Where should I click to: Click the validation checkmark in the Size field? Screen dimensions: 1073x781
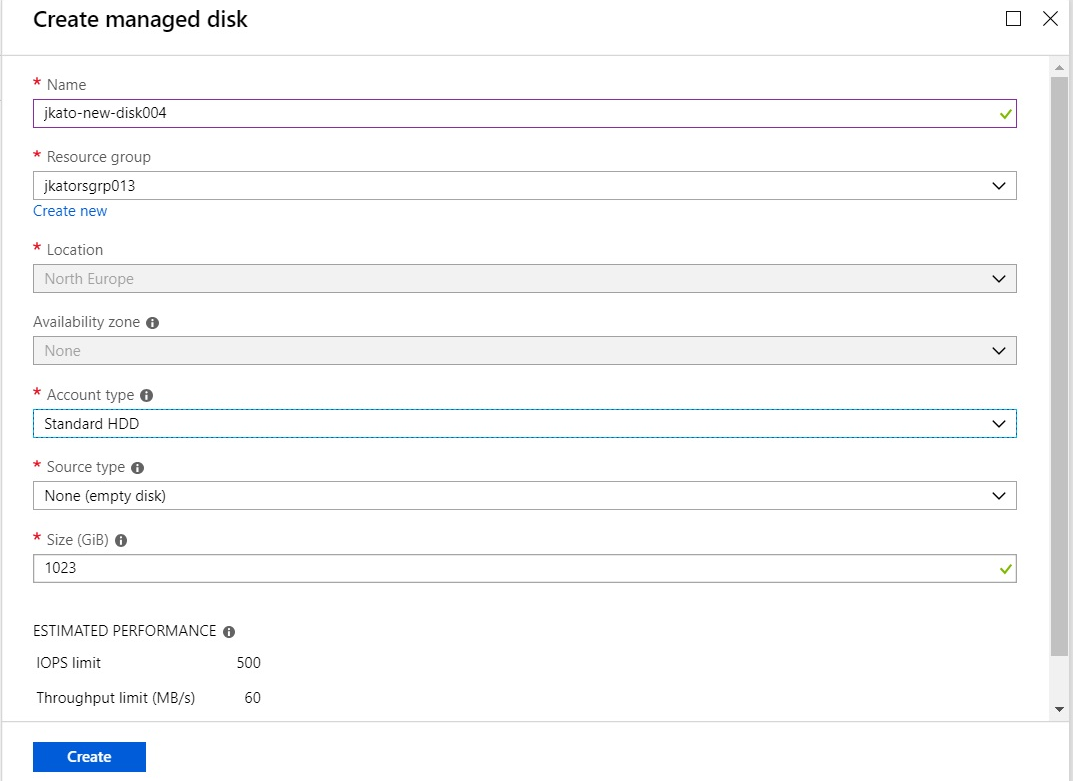(x=1005, y=569)
